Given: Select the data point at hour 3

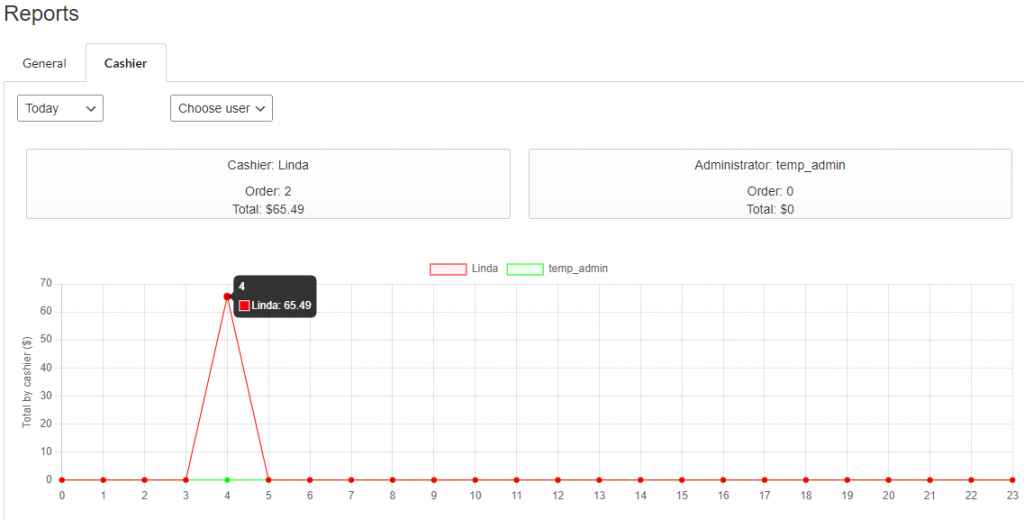Looking at the screenshot, I should point(186,480).
